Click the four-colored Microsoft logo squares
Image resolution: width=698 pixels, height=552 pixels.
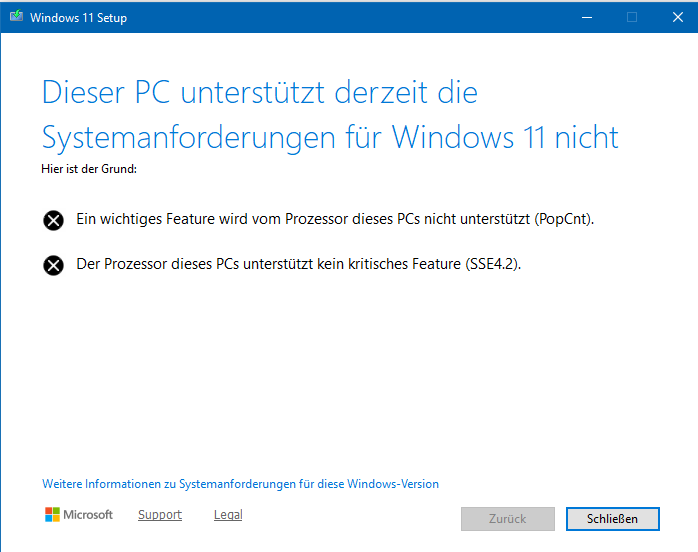pyautogui.click(x=53, y=515)
